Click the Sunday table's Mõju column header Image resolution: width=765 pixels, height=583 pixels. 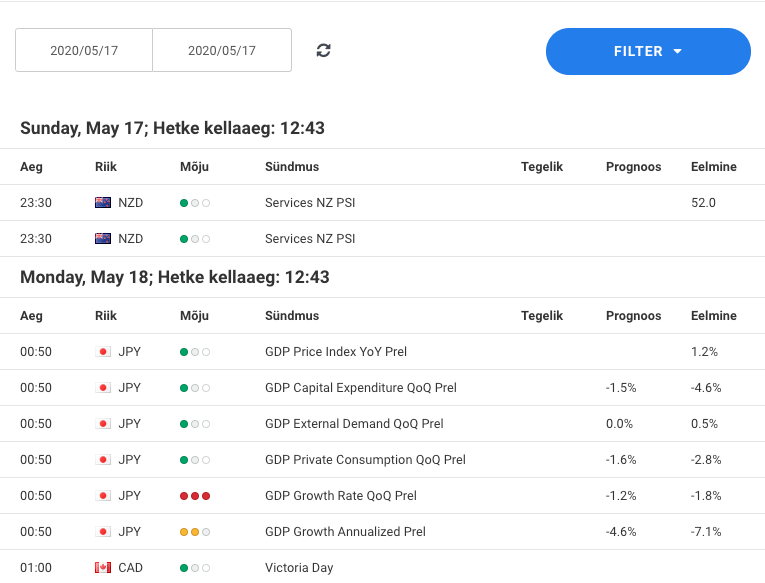click(x=194, y=167)
